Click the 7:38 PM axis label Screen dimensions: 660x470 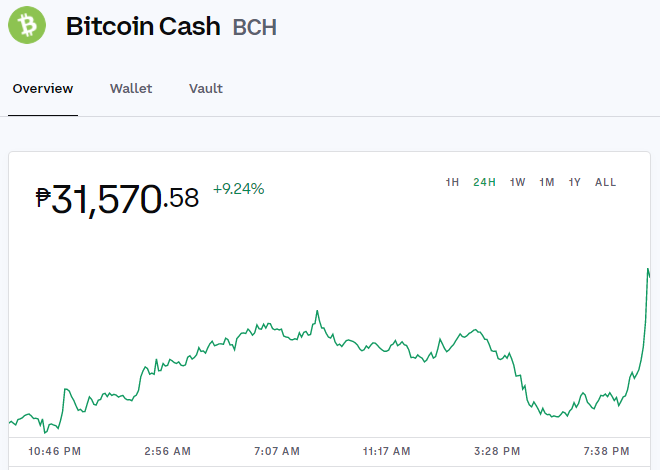[x=607, y=451]
